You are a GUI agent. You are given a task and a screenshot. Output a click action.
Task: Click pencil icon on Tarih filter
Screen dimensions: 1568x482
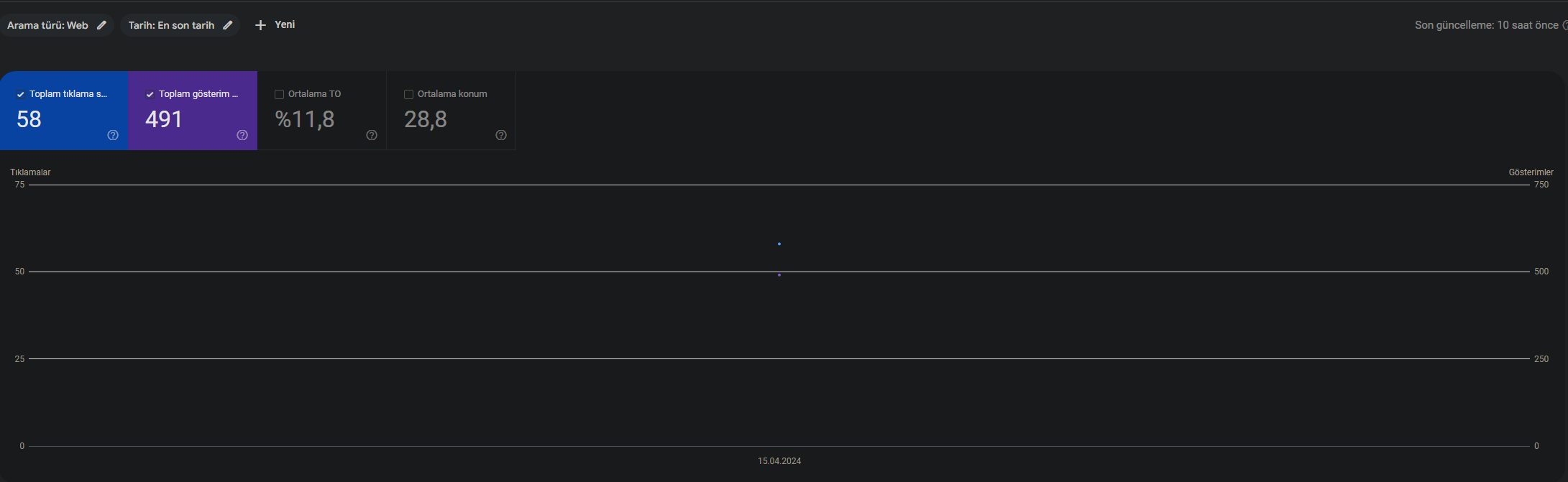[x=228, y=25]
